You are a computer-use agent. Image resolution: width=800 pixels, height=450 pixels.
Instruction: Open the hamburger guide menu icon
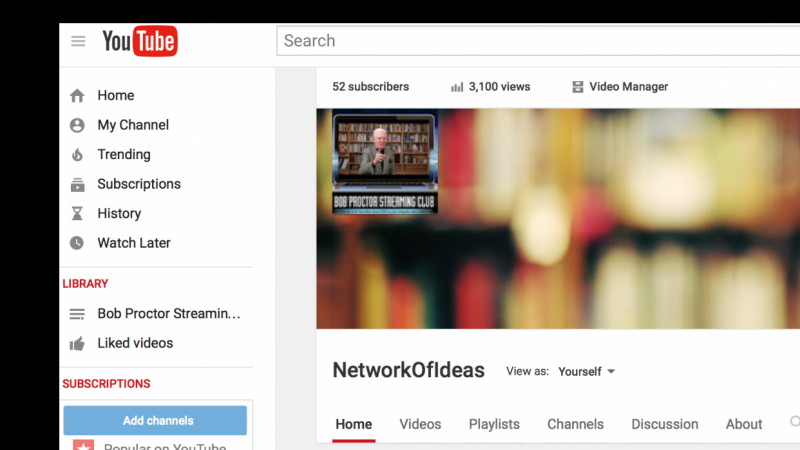78,41
